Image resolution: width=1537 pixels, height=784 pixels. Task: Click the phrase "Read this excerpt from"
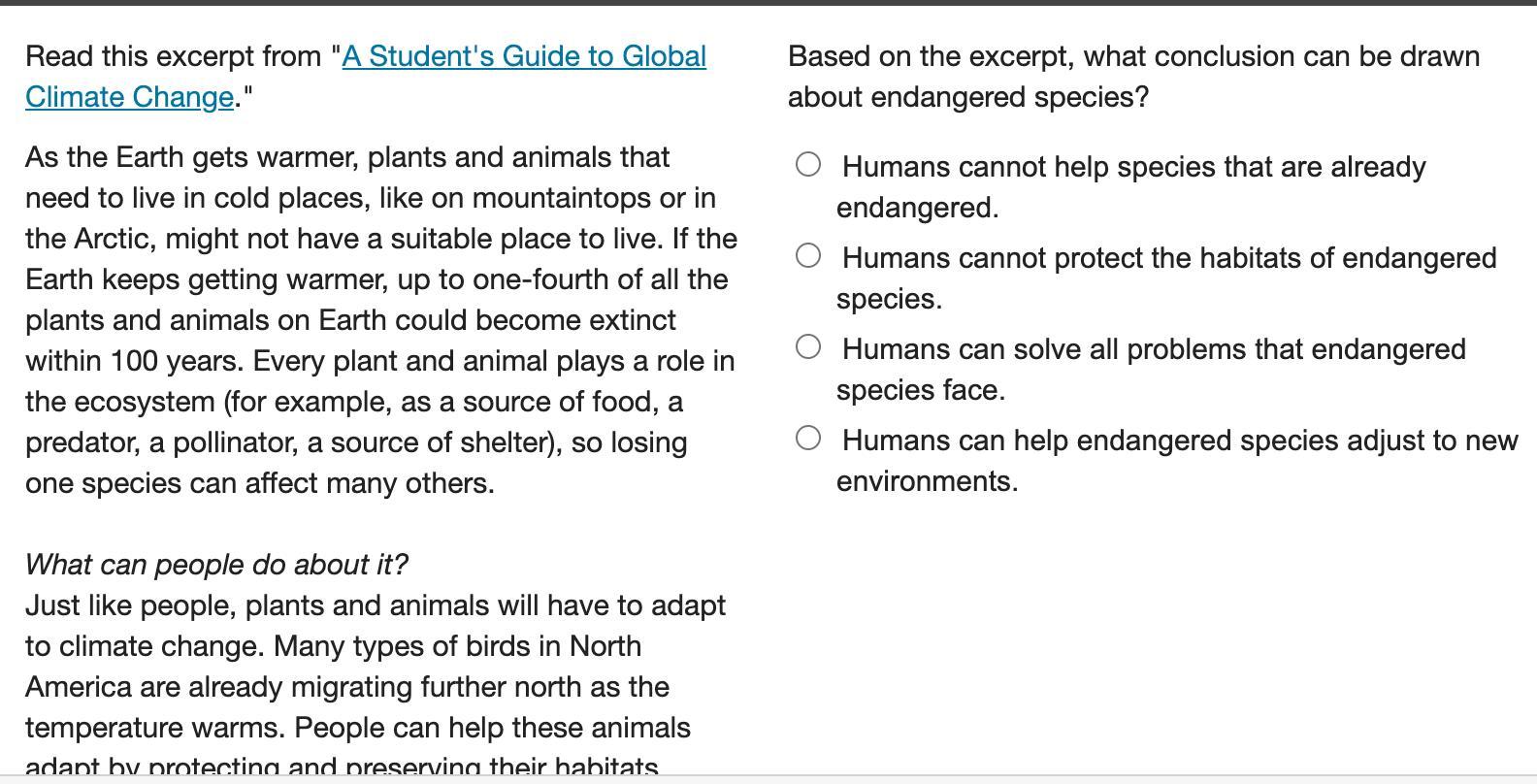[175, 56]
